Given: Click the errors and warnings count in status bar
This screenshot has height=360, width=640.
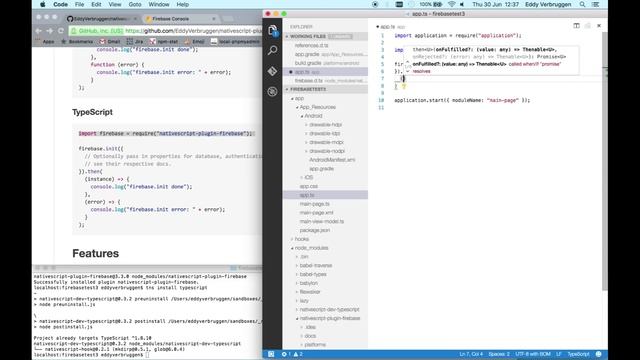Looking at the screenshot, I should pos(292,354).
